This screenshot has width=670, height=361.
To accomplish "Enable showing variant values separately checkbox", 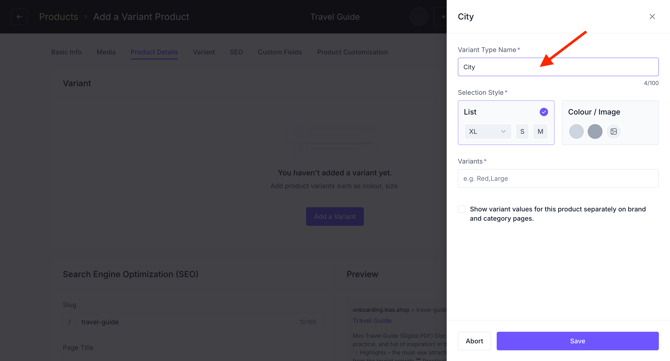I will (x=461, y=209).
